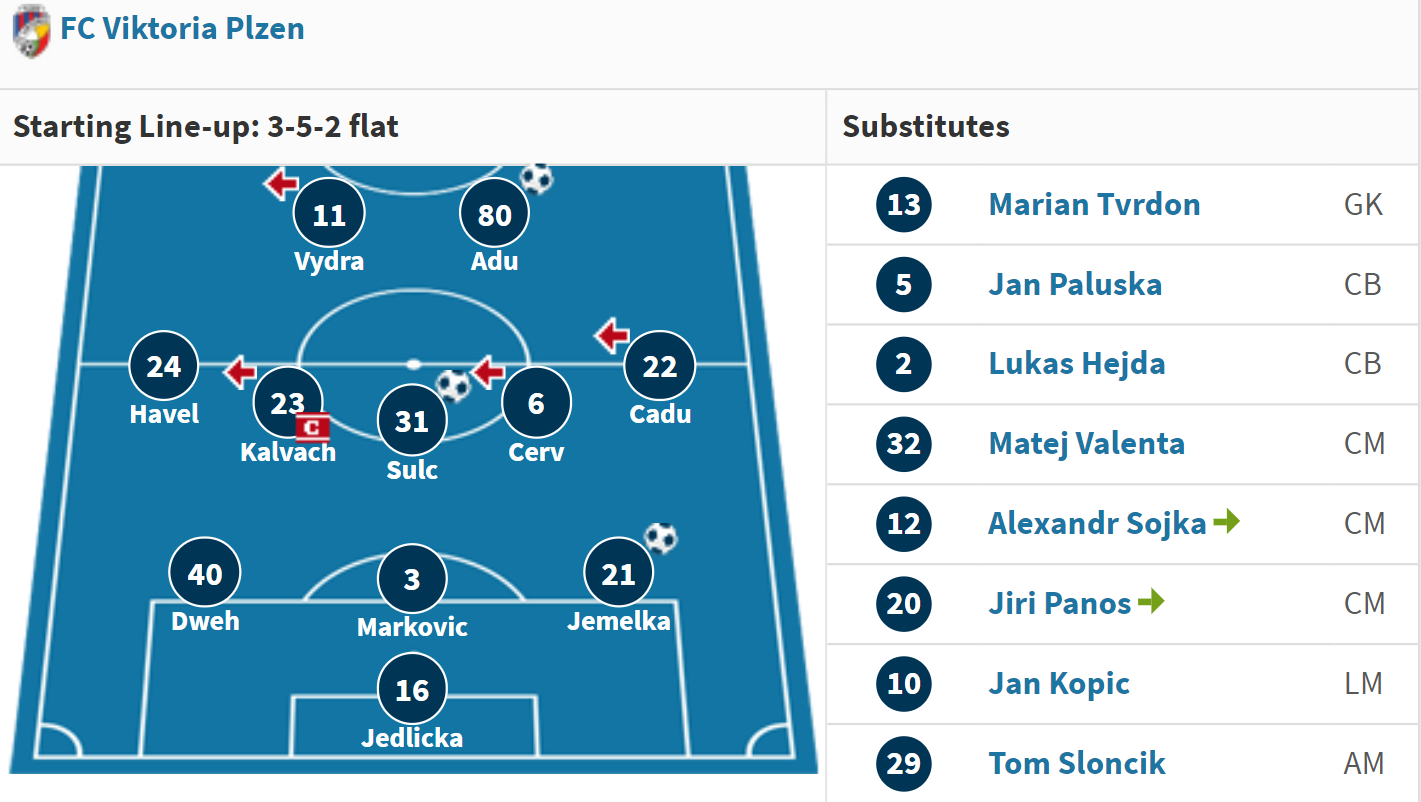
Task: Click the goal ball icon next to Sulc
Action: pyautogui.click(x=454, y=385)
